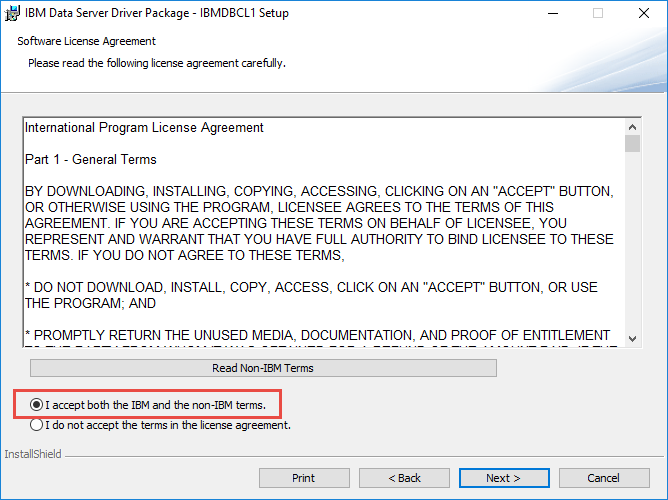
Task: Select 'I accept both the IBM and non-IBM terms'
Action: coord(37,405)
